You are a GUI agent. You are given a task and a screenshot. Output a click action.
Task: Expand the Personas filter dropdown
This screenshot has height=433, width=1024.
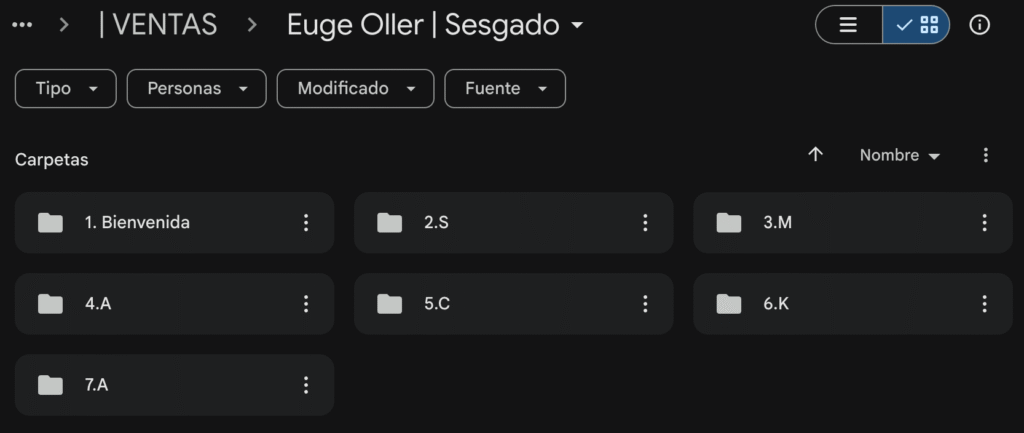point(197,88)
